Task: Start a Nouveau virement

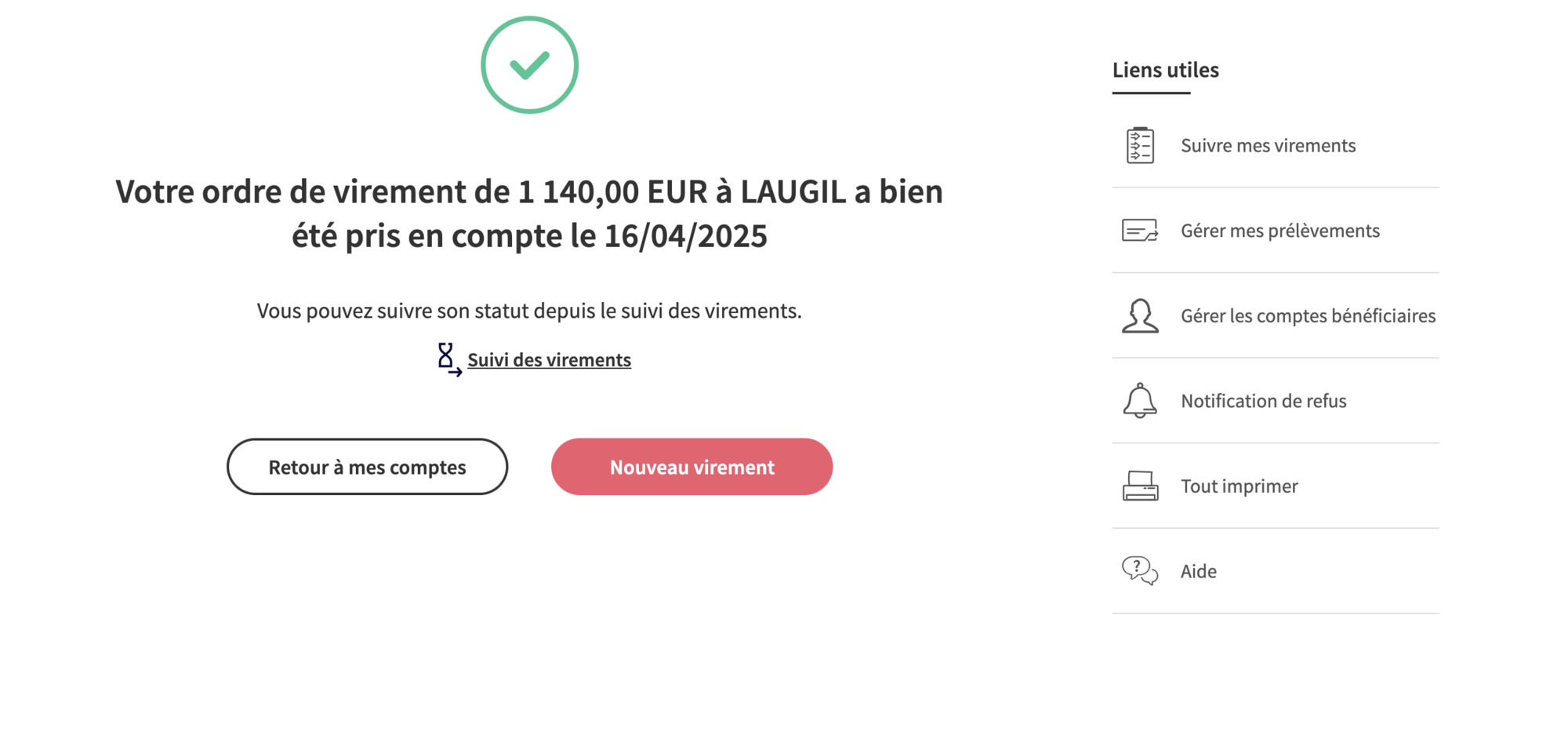Action: tap(691, 467)
